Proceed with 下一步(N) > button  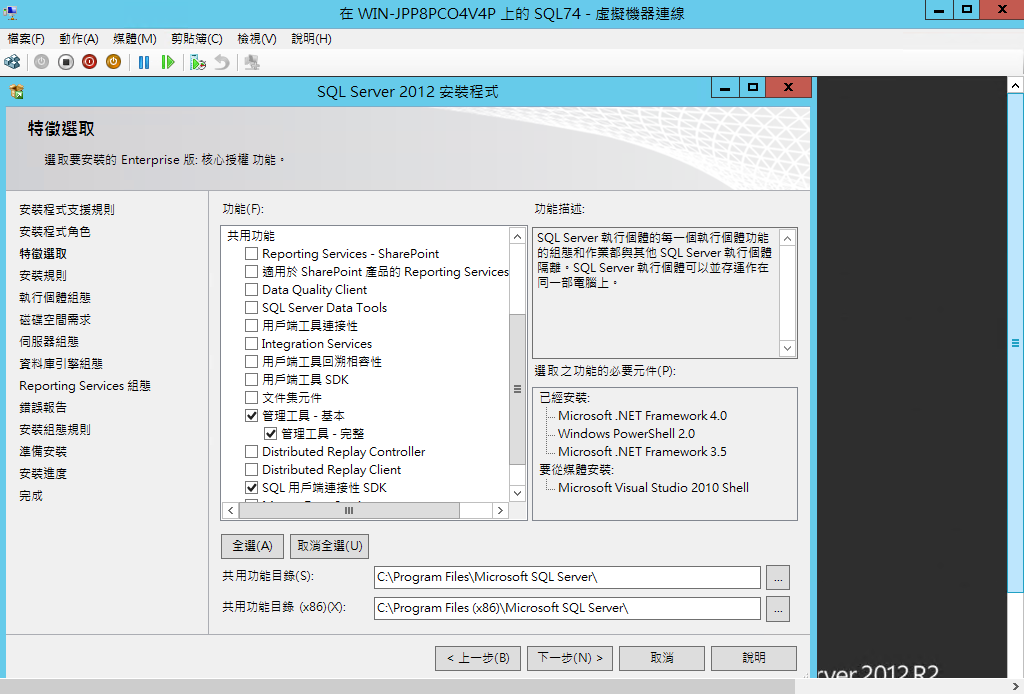(570, 658)
